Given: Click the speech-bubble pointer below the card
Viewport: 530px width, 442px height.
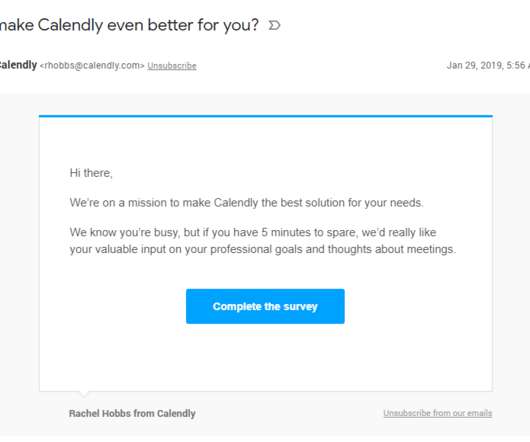Looking at the screenshot, I should pos(84,394).
